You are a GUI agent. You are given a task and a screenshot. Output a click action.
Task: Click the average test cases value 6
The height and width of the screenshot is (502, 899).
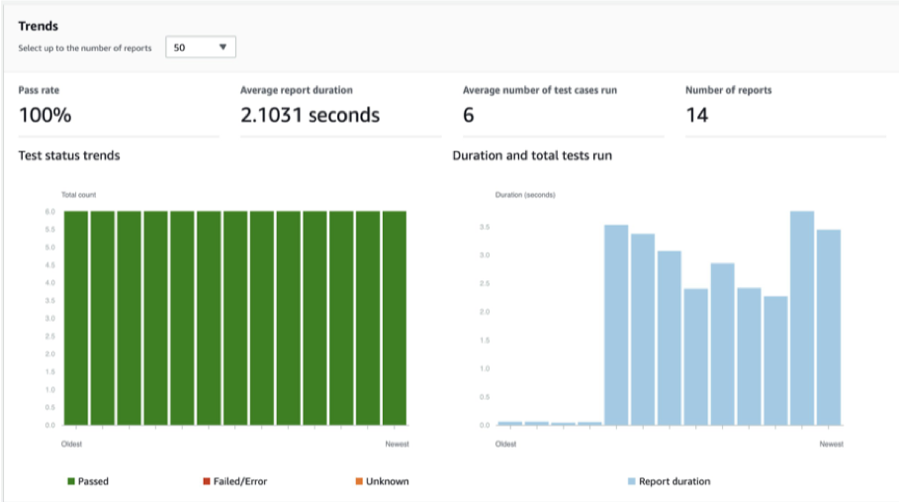point(468,115)
